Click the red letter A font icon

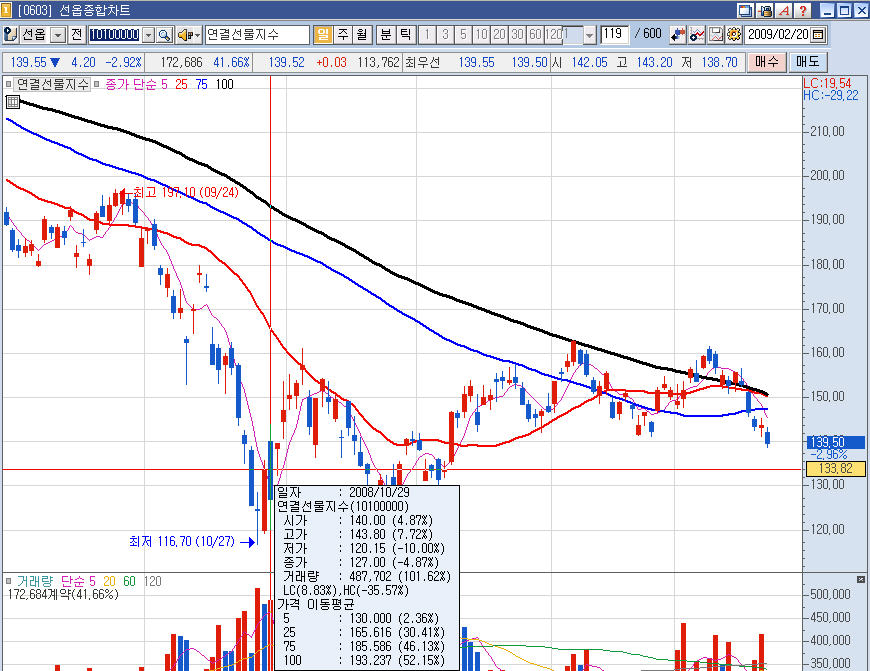(784, 11)
